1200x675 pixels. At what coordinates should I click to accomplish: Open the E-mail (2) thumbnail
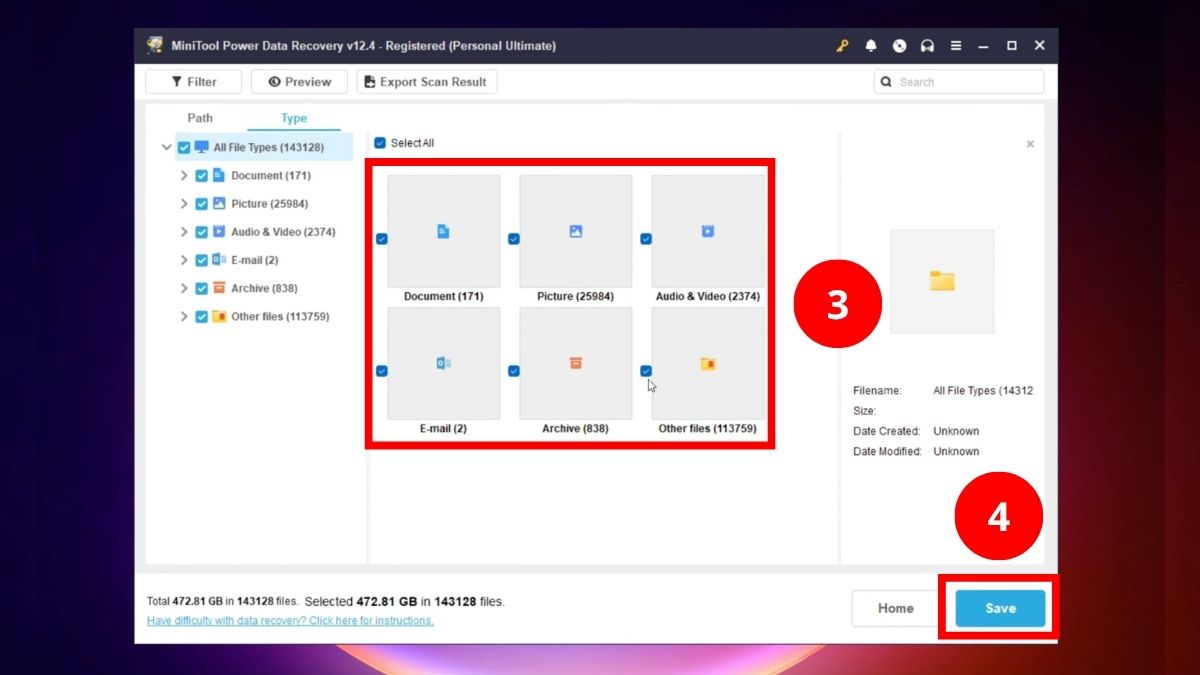(443, 364)
